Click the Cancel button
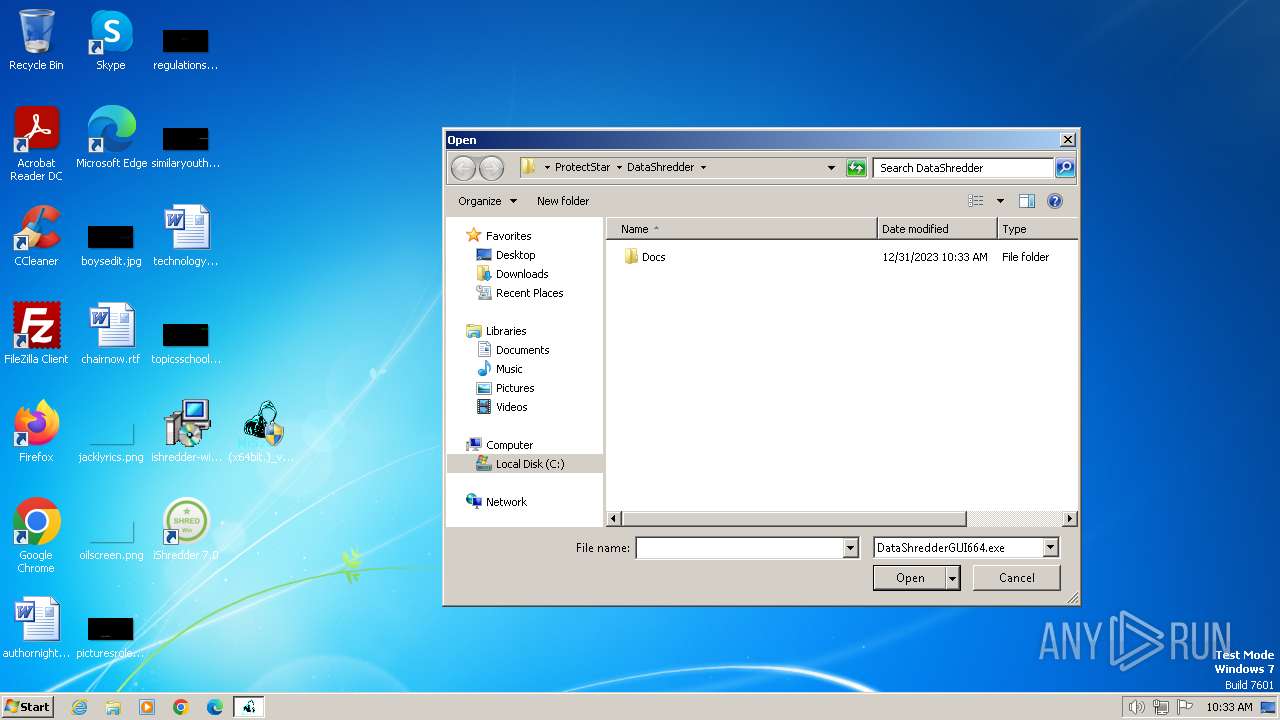 [1017, 578]
